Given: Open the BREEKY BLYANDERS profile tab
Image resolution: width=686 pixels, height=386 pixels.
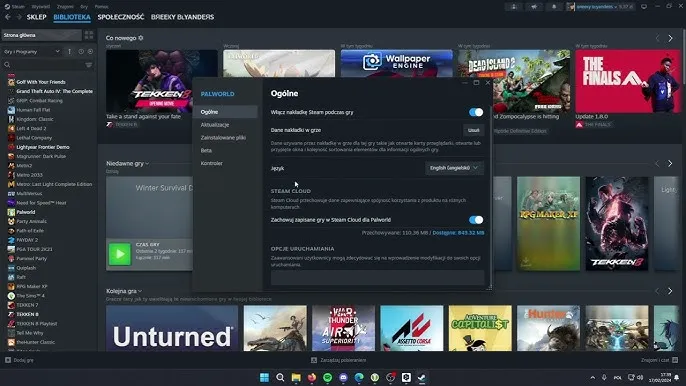Looking at the screenshot, I should click(x=182, y=17).
